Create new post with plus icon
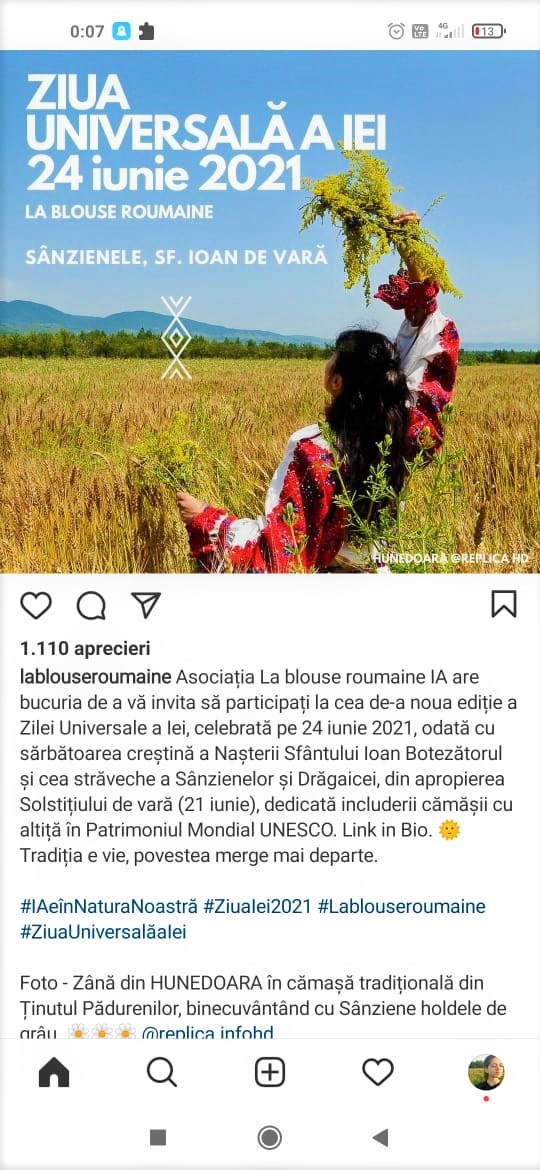This screenshot has height=1170, width=540. click(x=270, y=1072)
